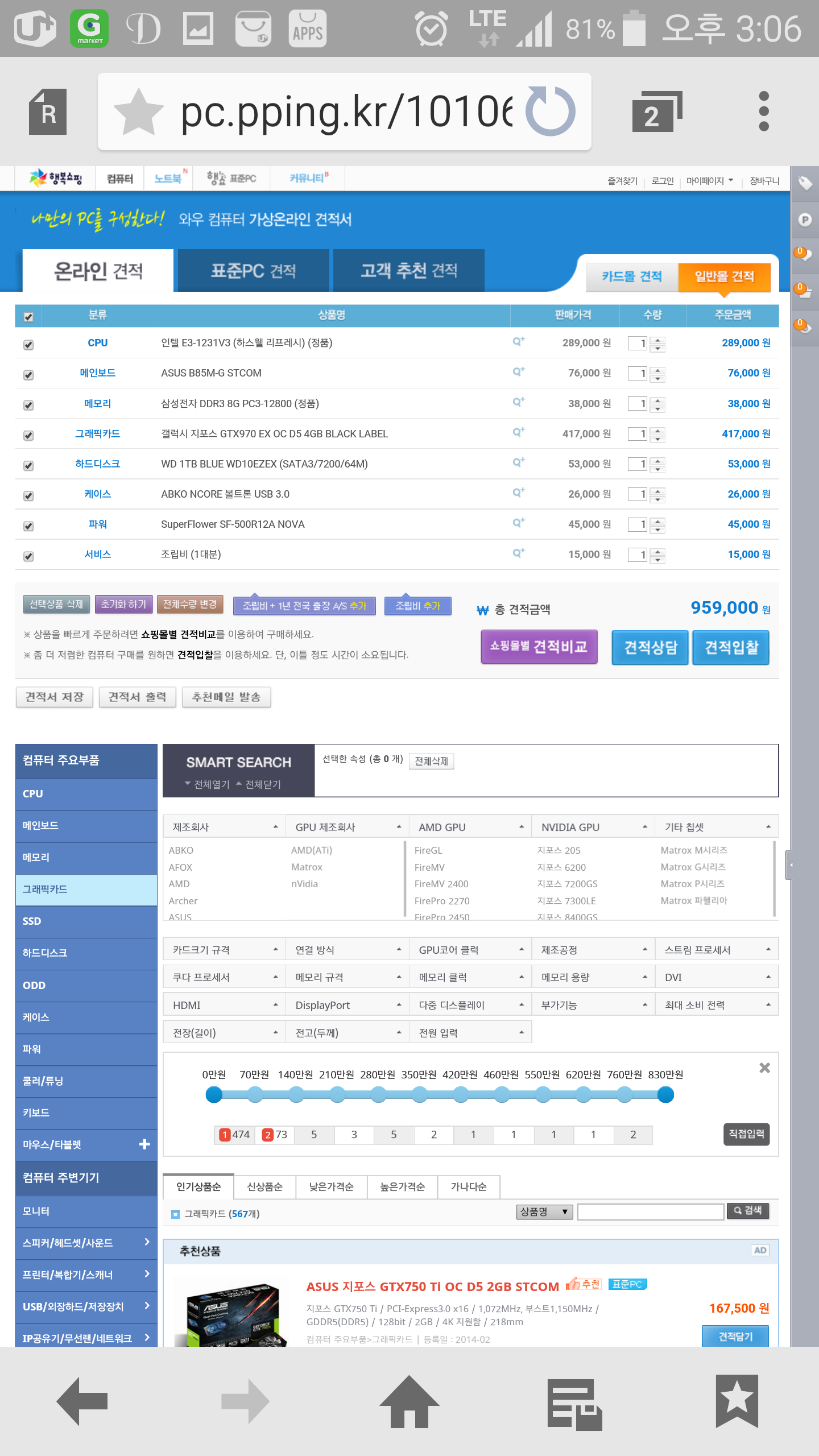
Task: Open the browser three-dot overflow menu
Action: point(764,111)
